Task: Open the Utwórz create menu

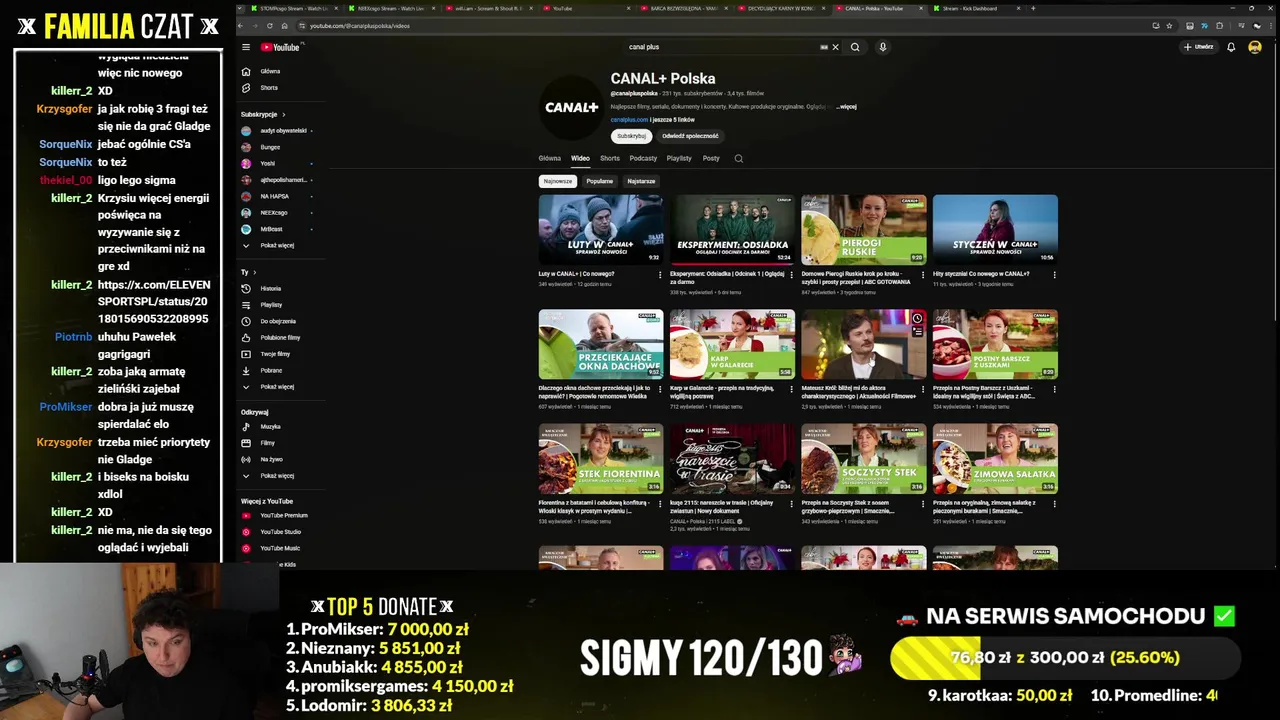Action: 1198,47
